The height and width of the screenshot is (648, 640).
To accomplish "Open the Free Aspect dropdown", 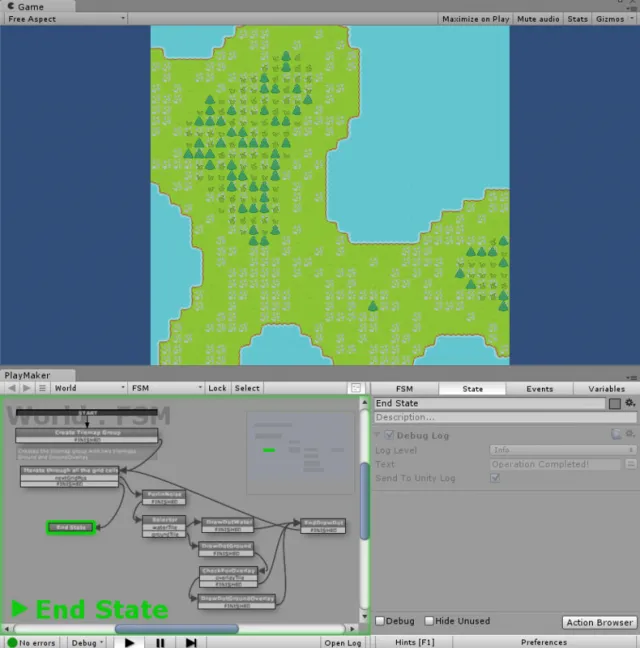I will click(x=65, y=19).
